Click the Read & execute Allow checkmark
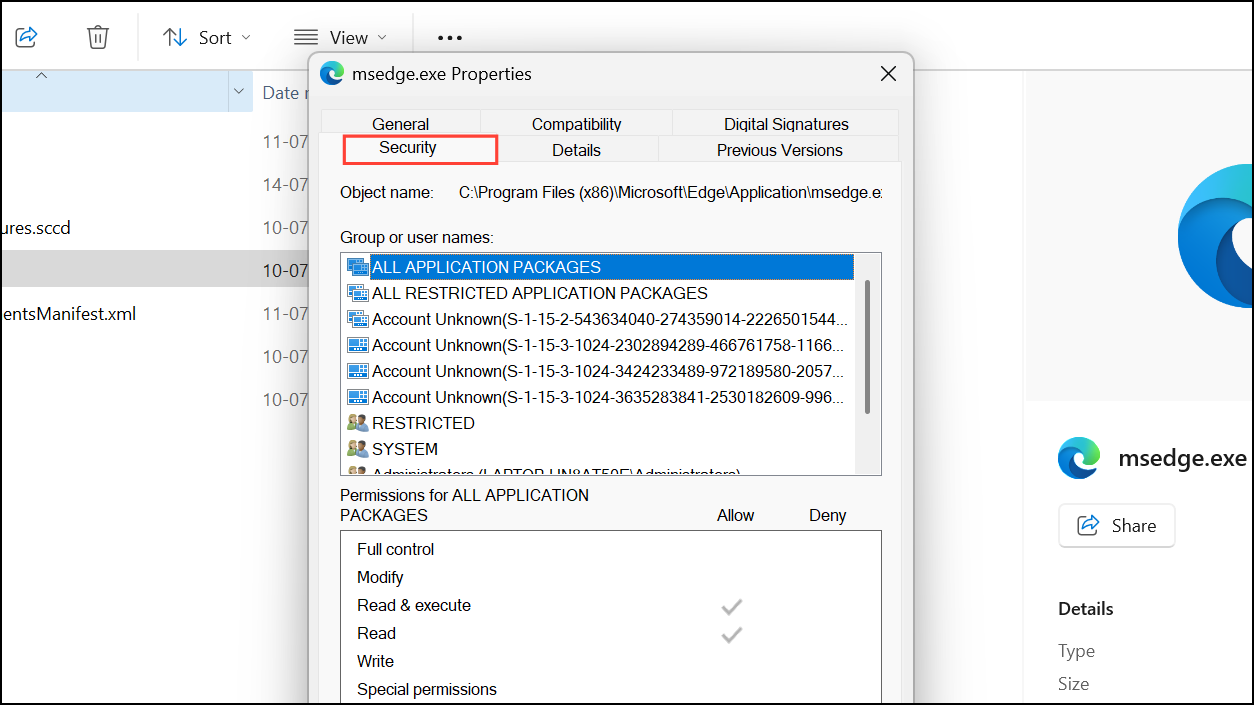The width and height of the screenshot is (1254, 705). click(x=732, y=607)
